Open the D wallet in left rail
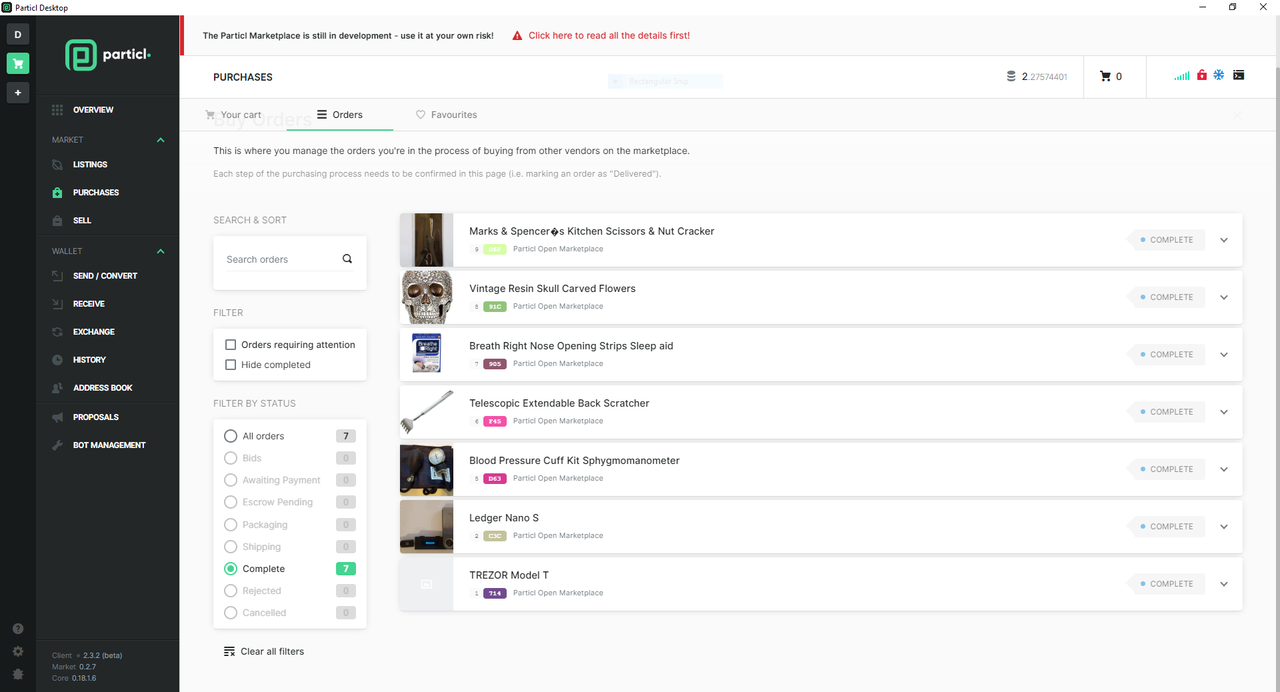1280x692 pixels. point(18,35)
